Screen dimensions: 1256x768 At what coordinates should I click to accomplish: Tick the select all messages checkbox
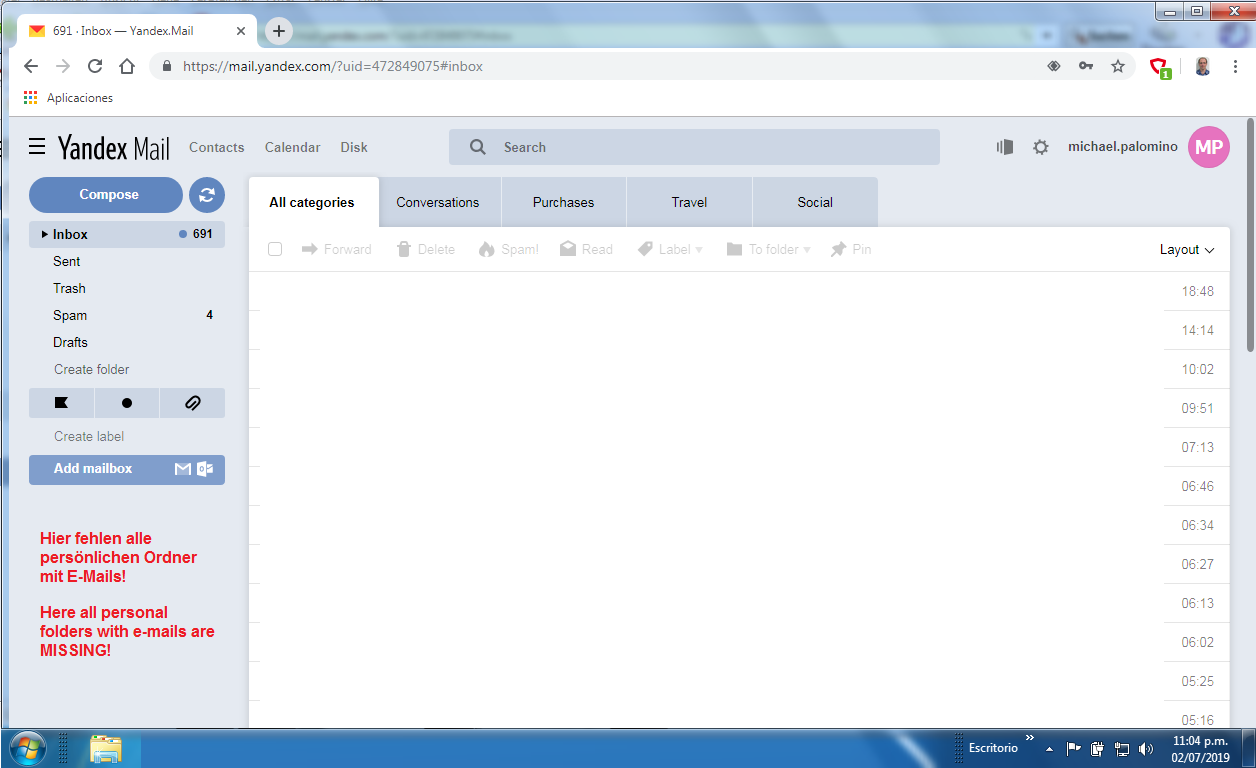[275, 249]
